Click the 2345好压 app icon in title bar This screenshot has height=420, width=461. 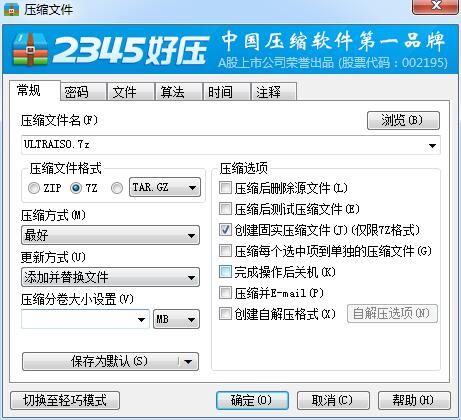tap(11, 9)
